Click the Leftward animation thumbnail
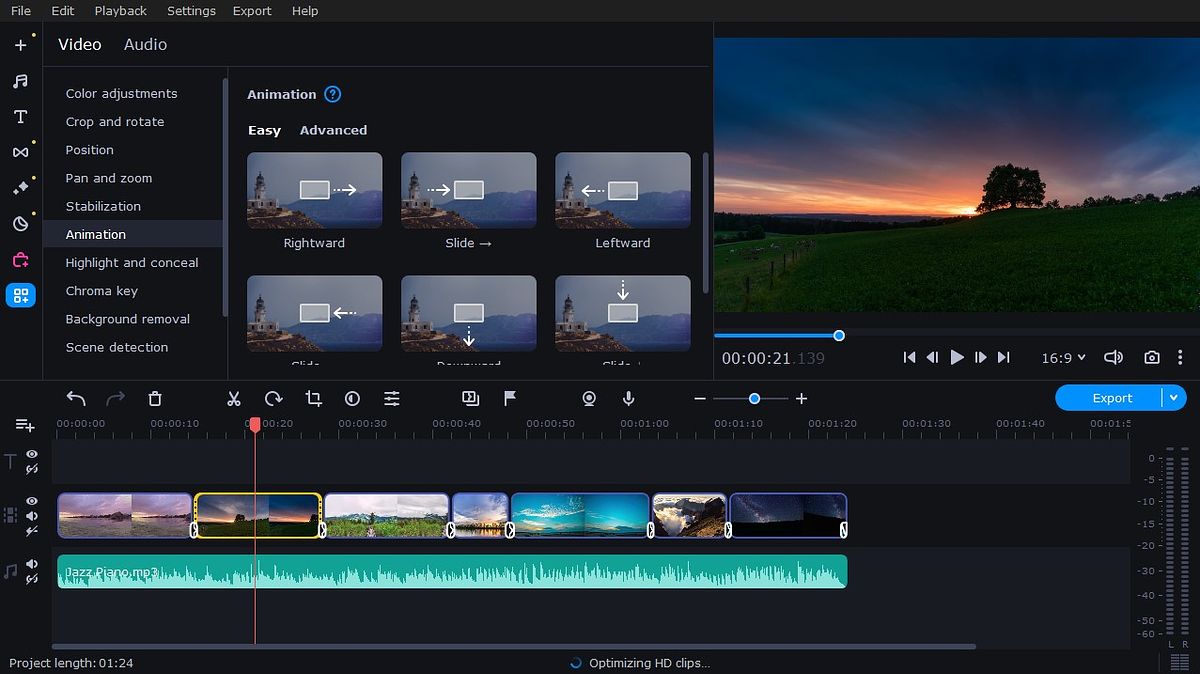The image size is (1200, 674). click(x=622, y=190)
